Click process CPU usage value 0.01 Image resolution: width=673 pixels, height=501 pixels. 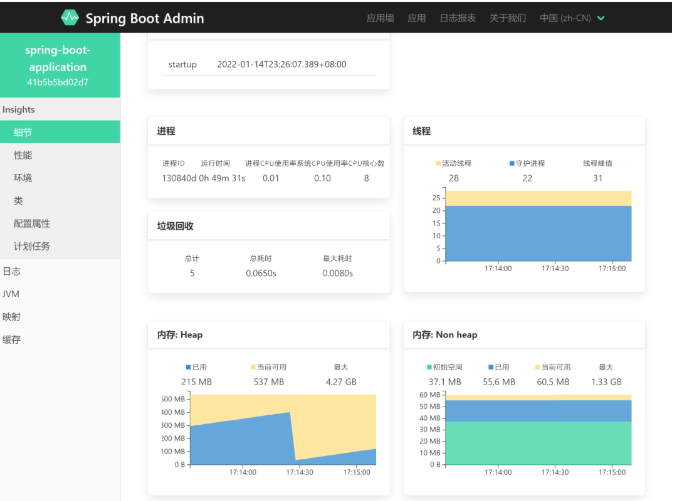pyautogui.click(x=271, y=178)
